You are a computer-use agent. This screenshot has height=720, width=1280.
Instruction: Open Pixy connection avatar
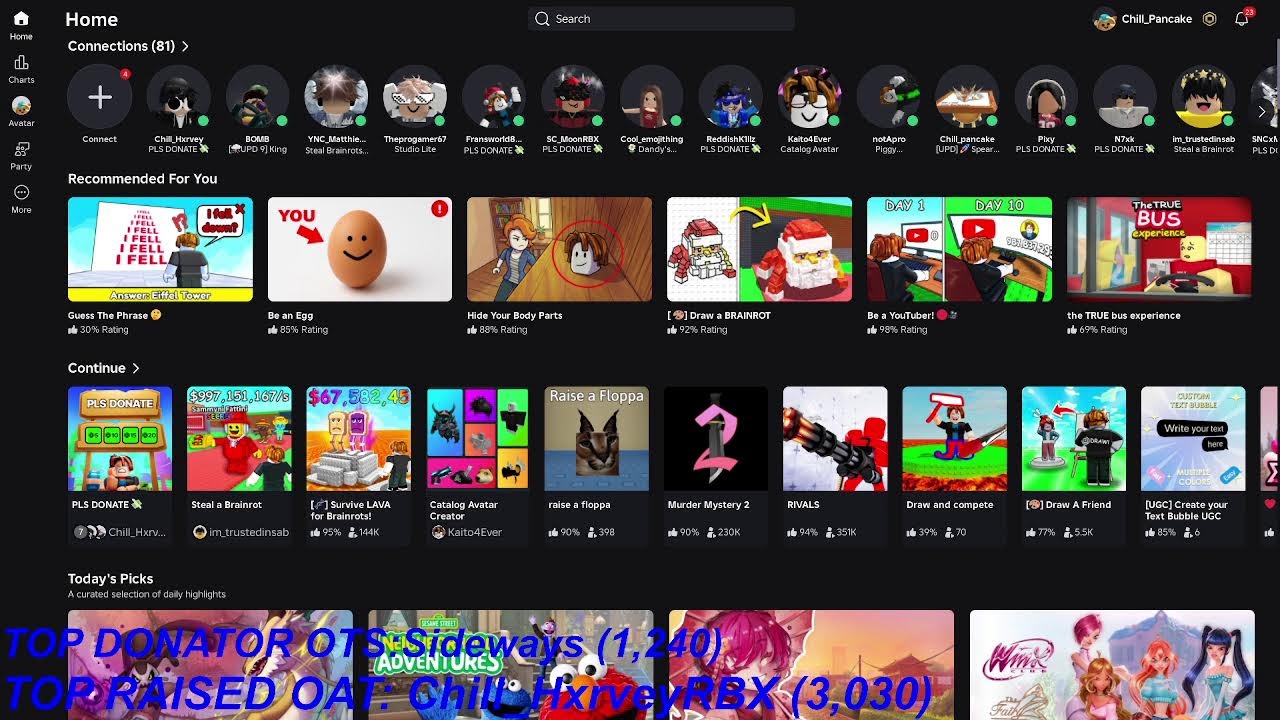pyautogui.click(x=1046, y=97)
